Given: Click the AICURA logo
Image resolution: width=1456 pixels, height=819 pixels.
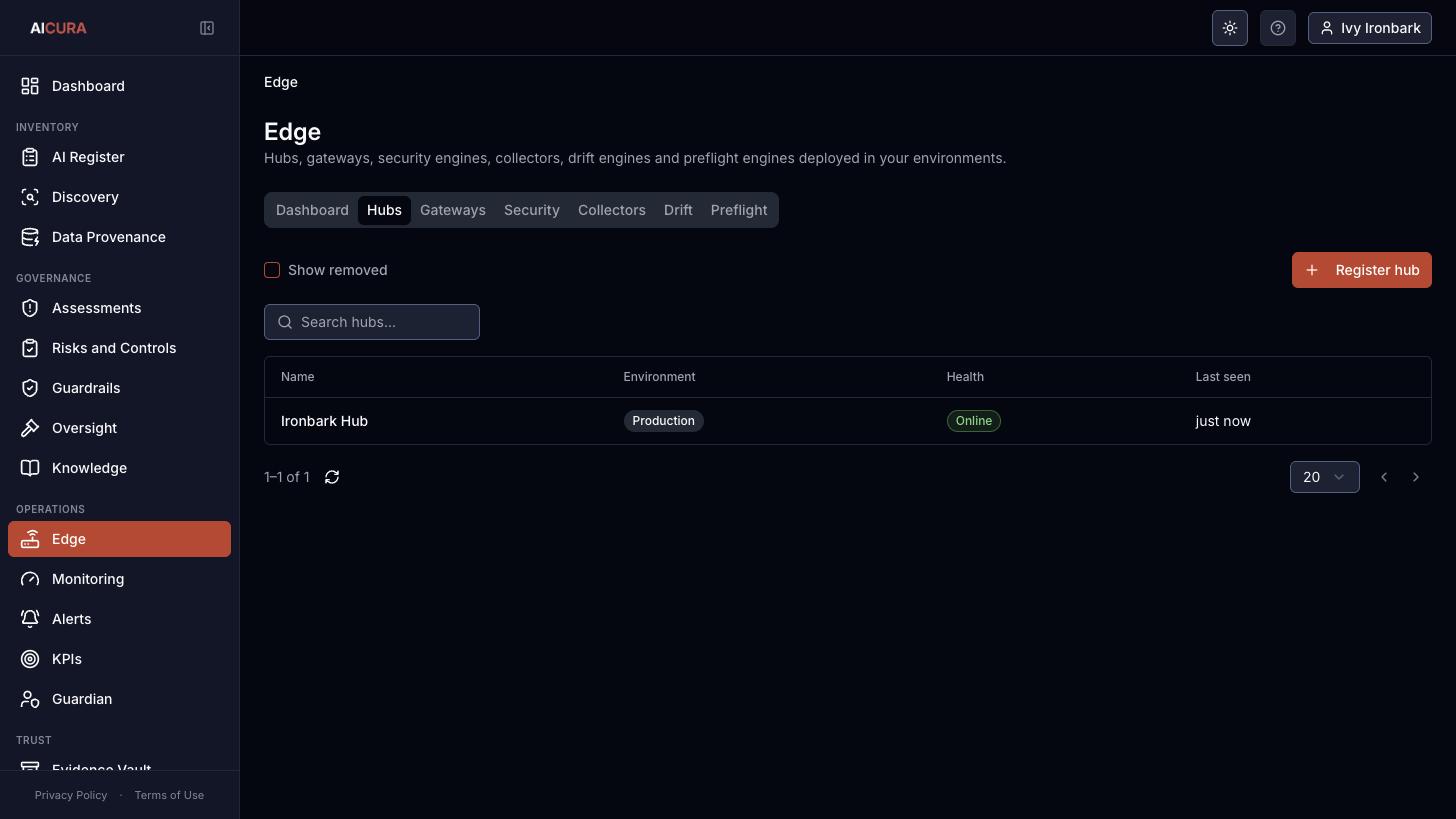Looking at the screenshot, I should point(58,28).
